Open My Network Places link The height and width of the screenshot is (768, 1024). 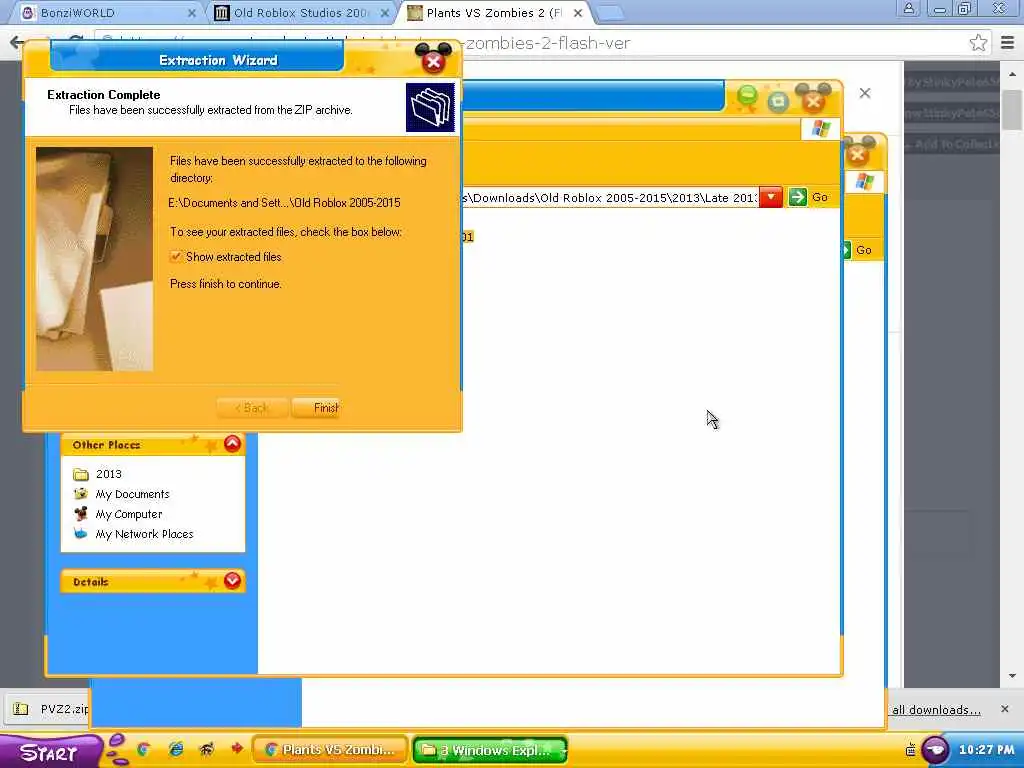(x=144, y=534)
